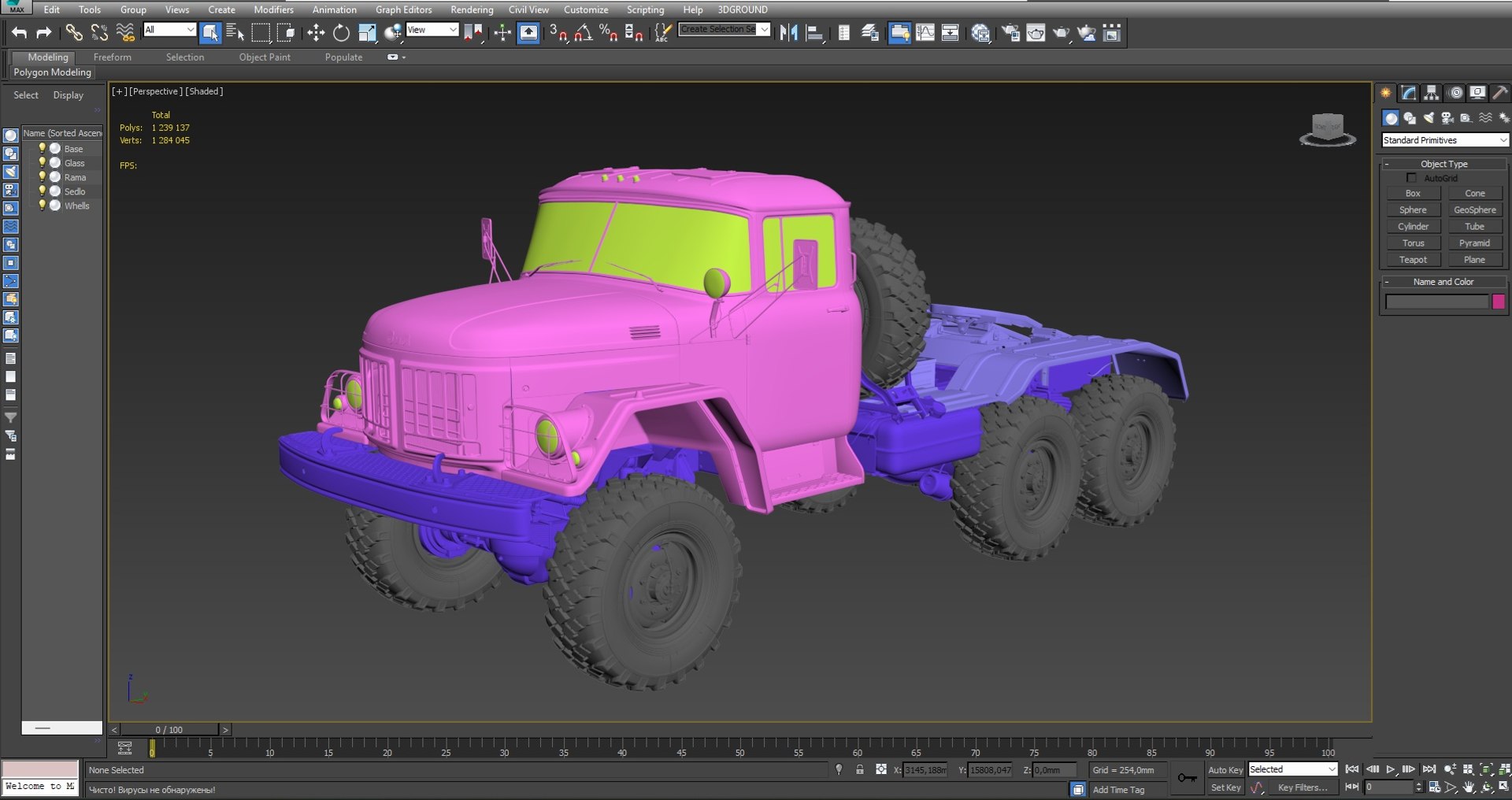This screenshot has width=1512, height=800.
Task: Toggle lightbulb visibility of Sedlo layer
Action: pos(43,191)
